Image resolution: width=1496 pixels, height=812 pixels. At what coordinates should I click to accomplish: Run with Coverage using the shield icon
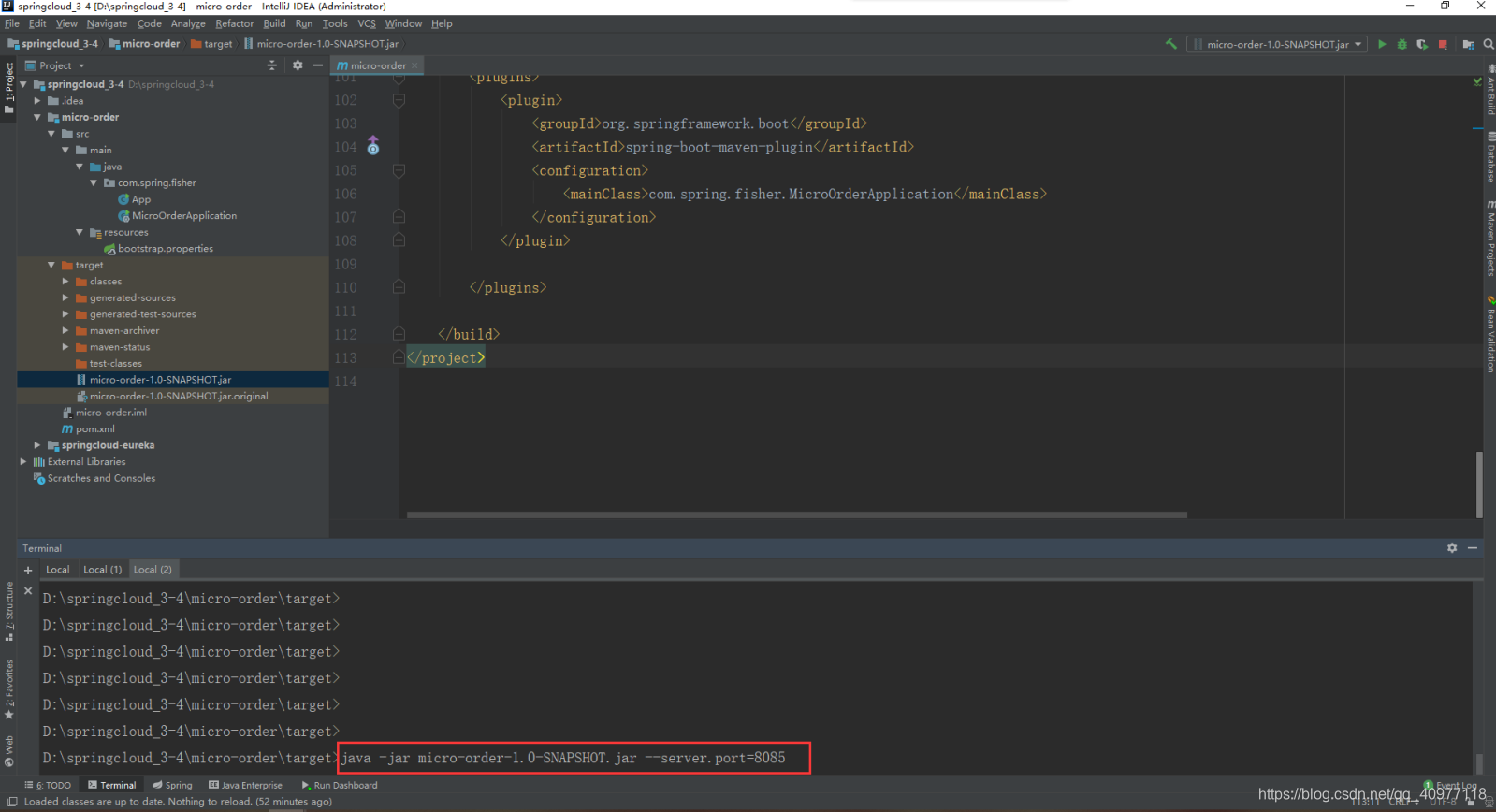point(1422,44)
